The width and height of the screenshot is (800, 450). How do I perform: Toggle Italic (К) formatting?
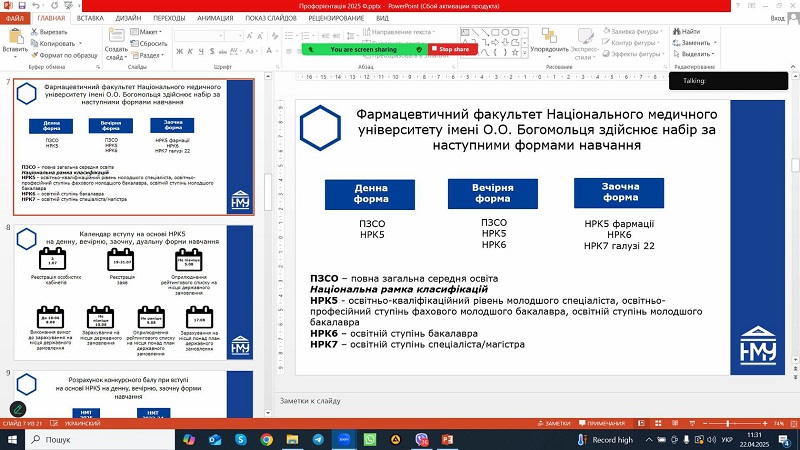(x=190, y=51)
